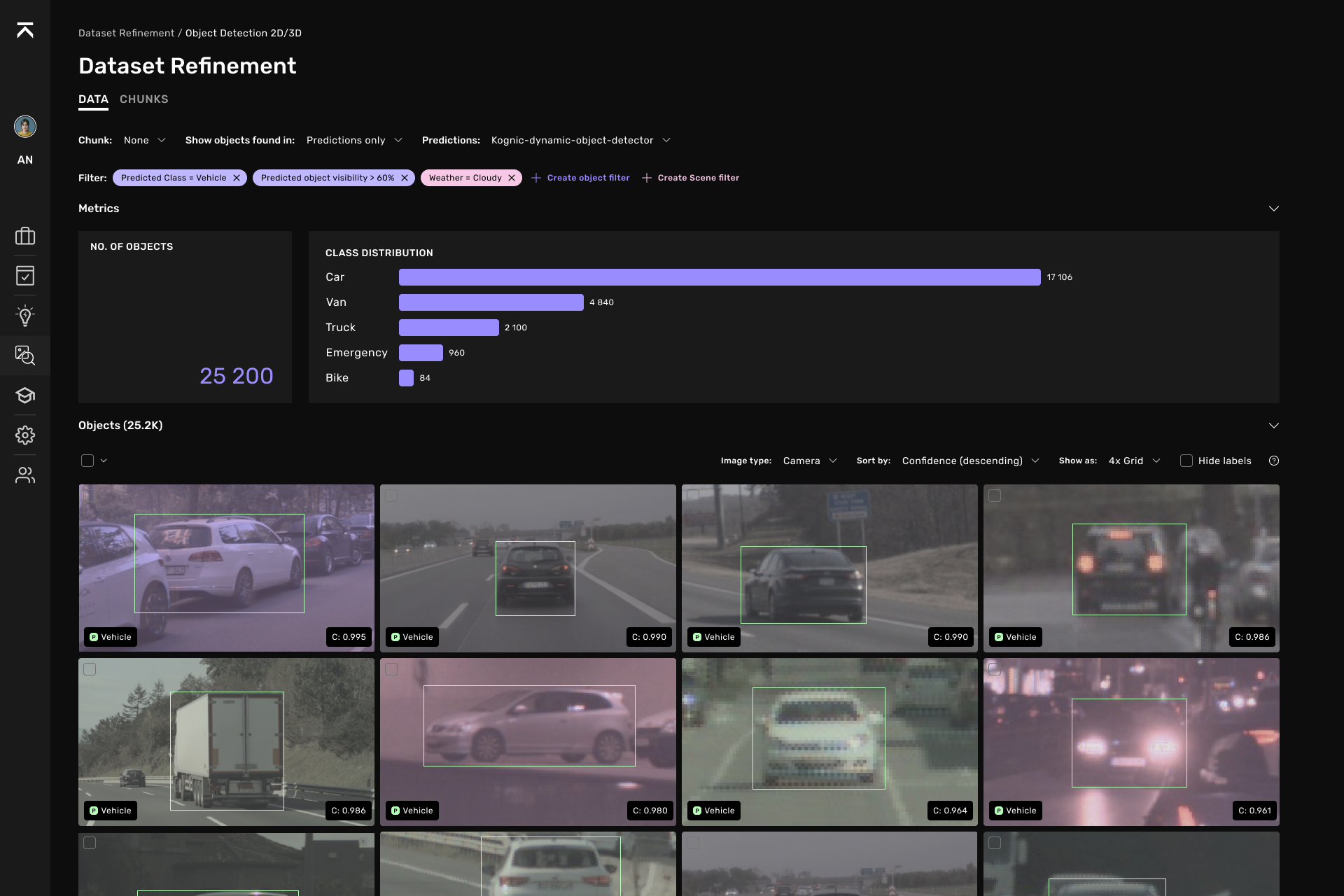The height and width of the screenshot is (896, 1344).
Task: Open the graduation cap training section
Action: click(x=25, y=395)
